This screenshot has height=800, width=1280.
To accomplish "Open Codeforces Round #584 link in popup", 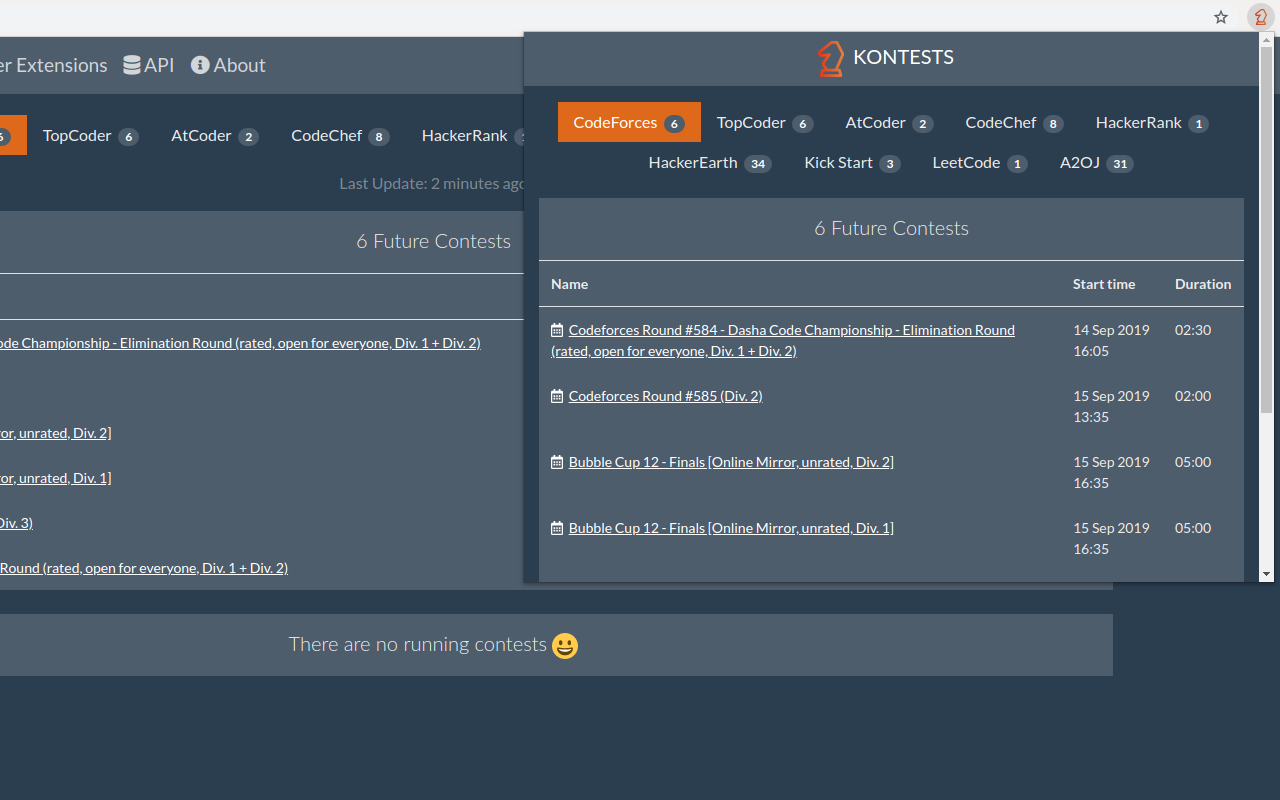I will pos(783,340).
